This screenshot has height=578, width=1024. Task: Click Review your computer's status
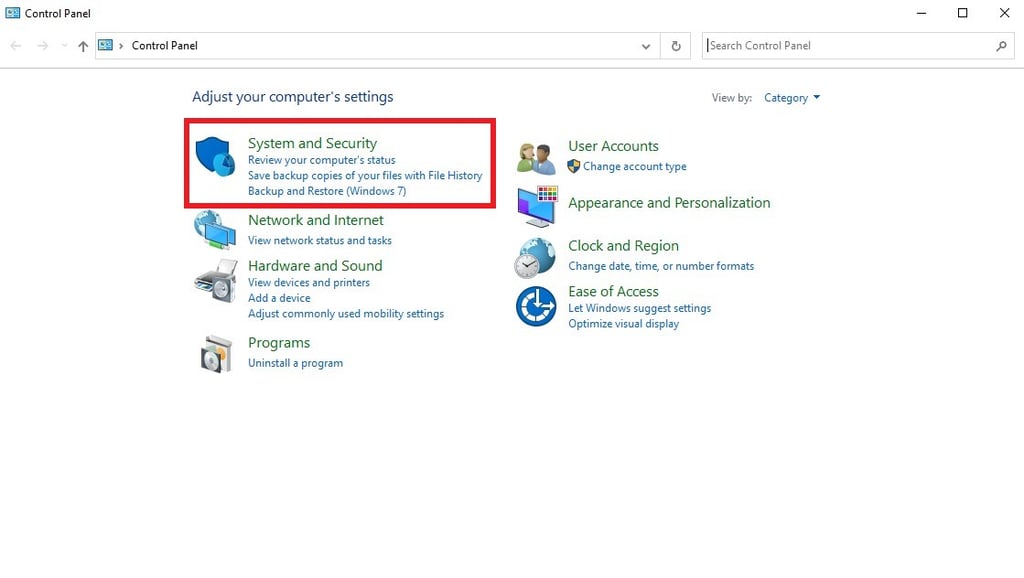(321, 160)
